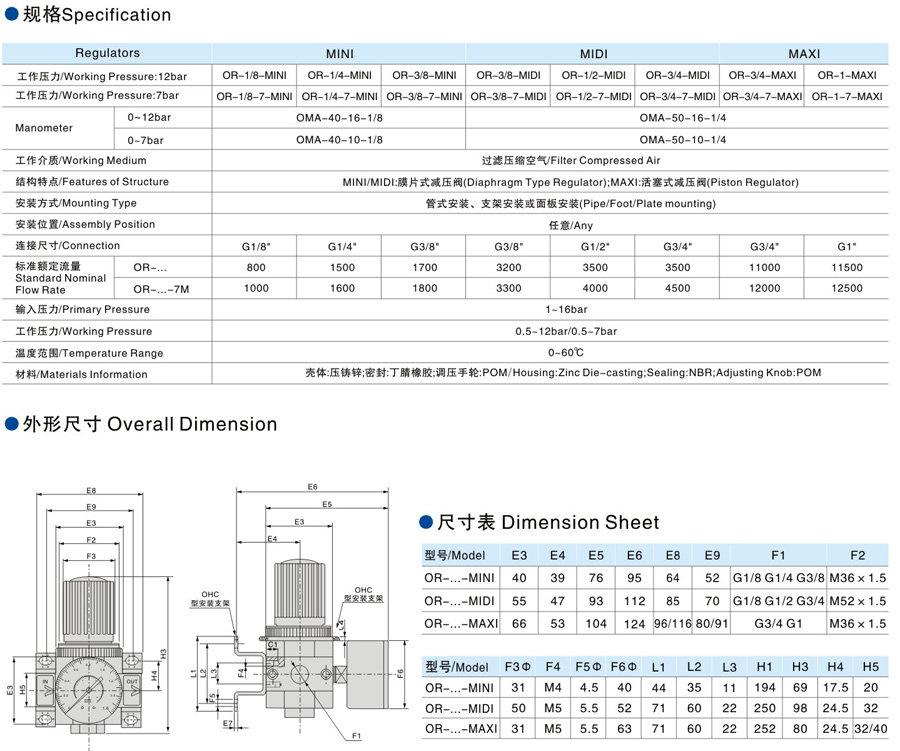The width and height of the screenshot is (900, 751).
Task: Select the MINI column header in specification table
Action: click(339, 54)
